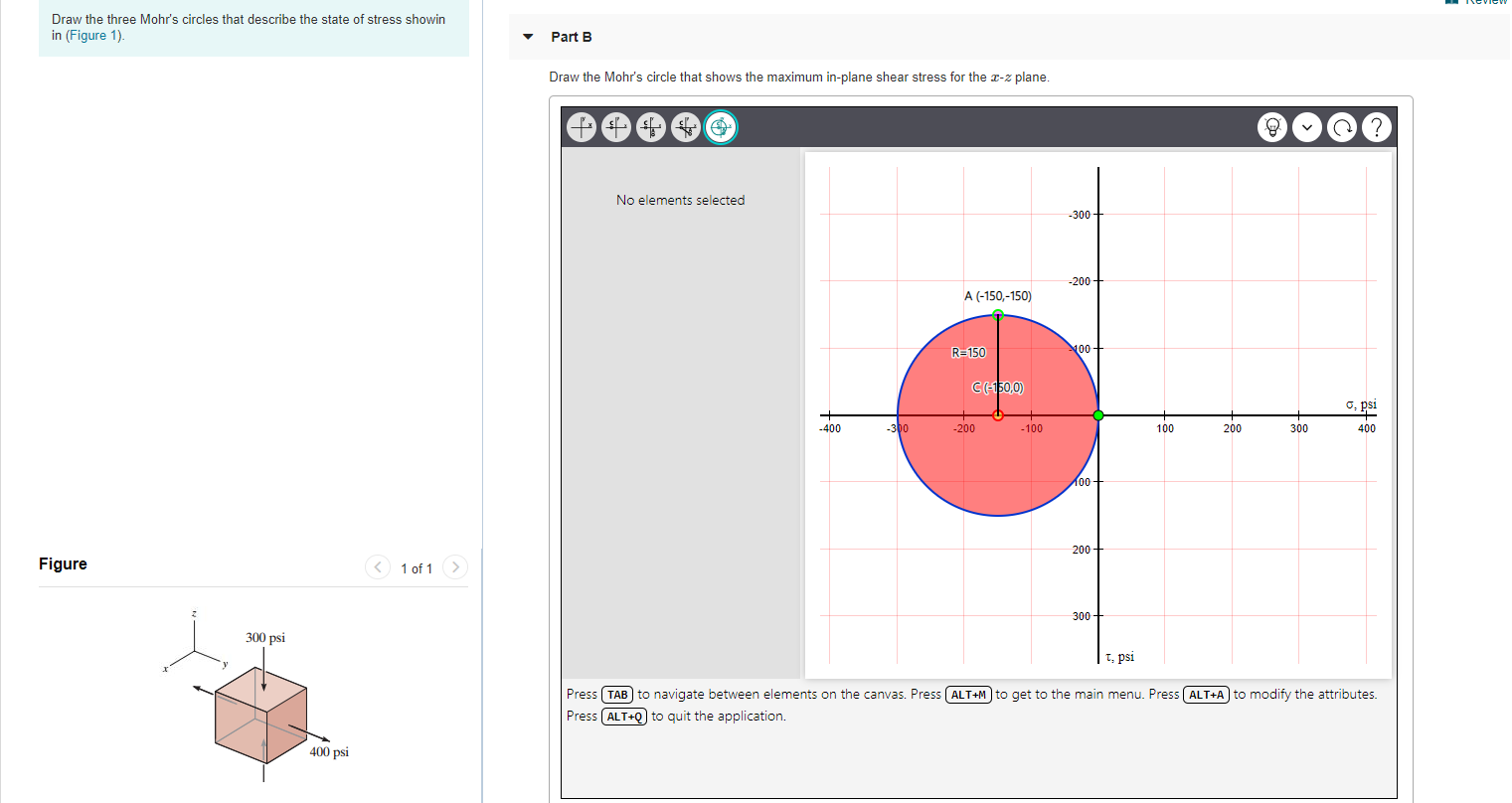Image resolution: width=1512 pixels, height=803 pixels.
Task: Open the Figure 1 link
Action: (94, 36)
